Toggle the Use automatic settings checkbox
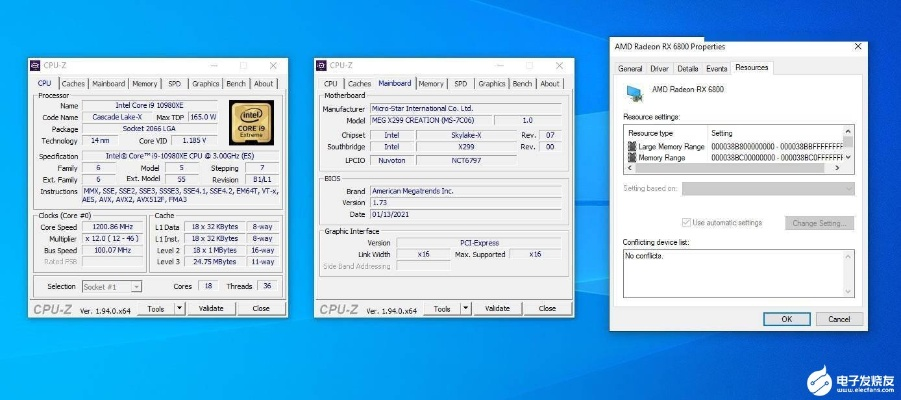The height and width of the screenshot is (400, 901). pos(686,222)
